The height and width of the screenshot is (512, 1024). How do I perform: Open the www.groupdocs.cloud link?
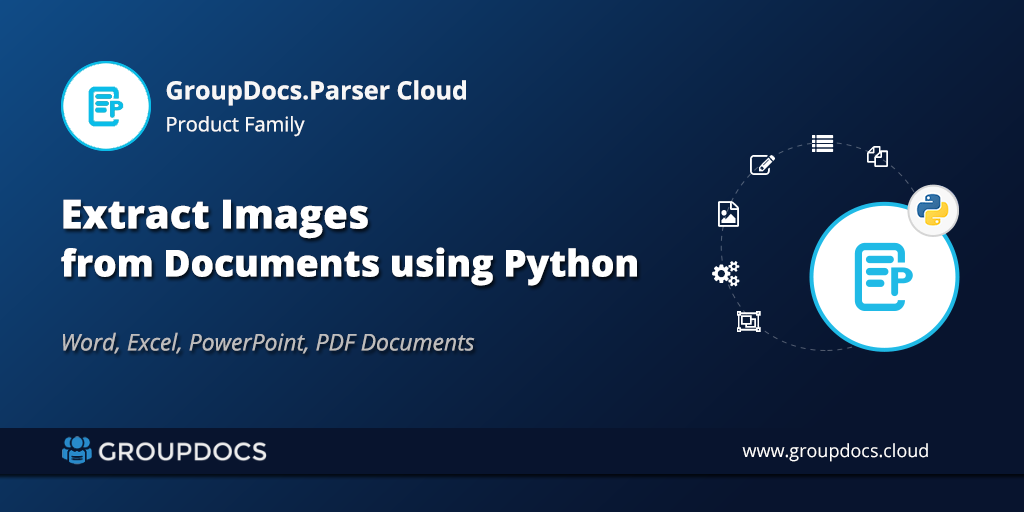pyautogui.click(x=835, y=451)
